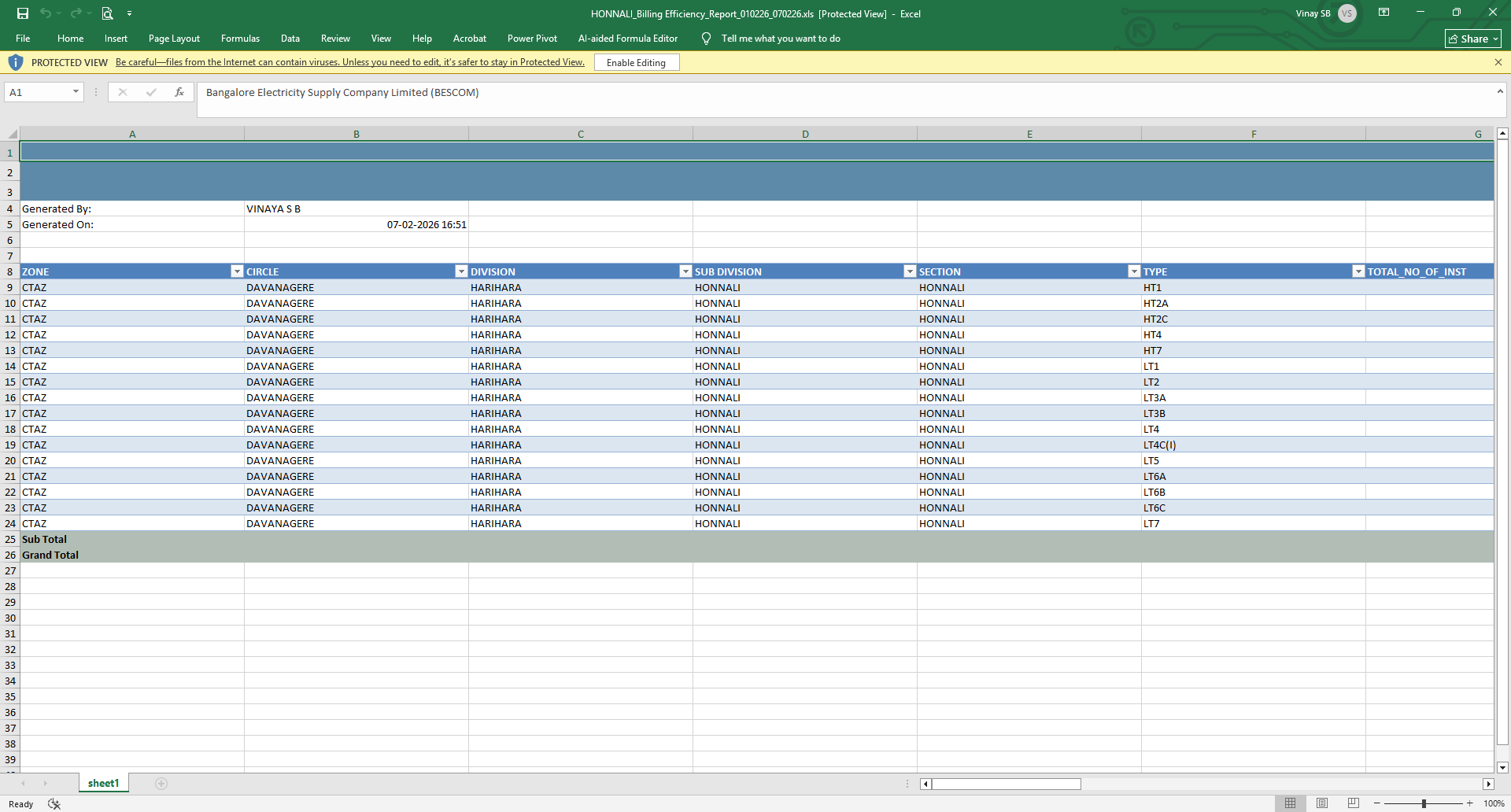Open the ZONE column filter dropdown
The height and width of the screenshot is (812, 1511).
tap(237, 271)
